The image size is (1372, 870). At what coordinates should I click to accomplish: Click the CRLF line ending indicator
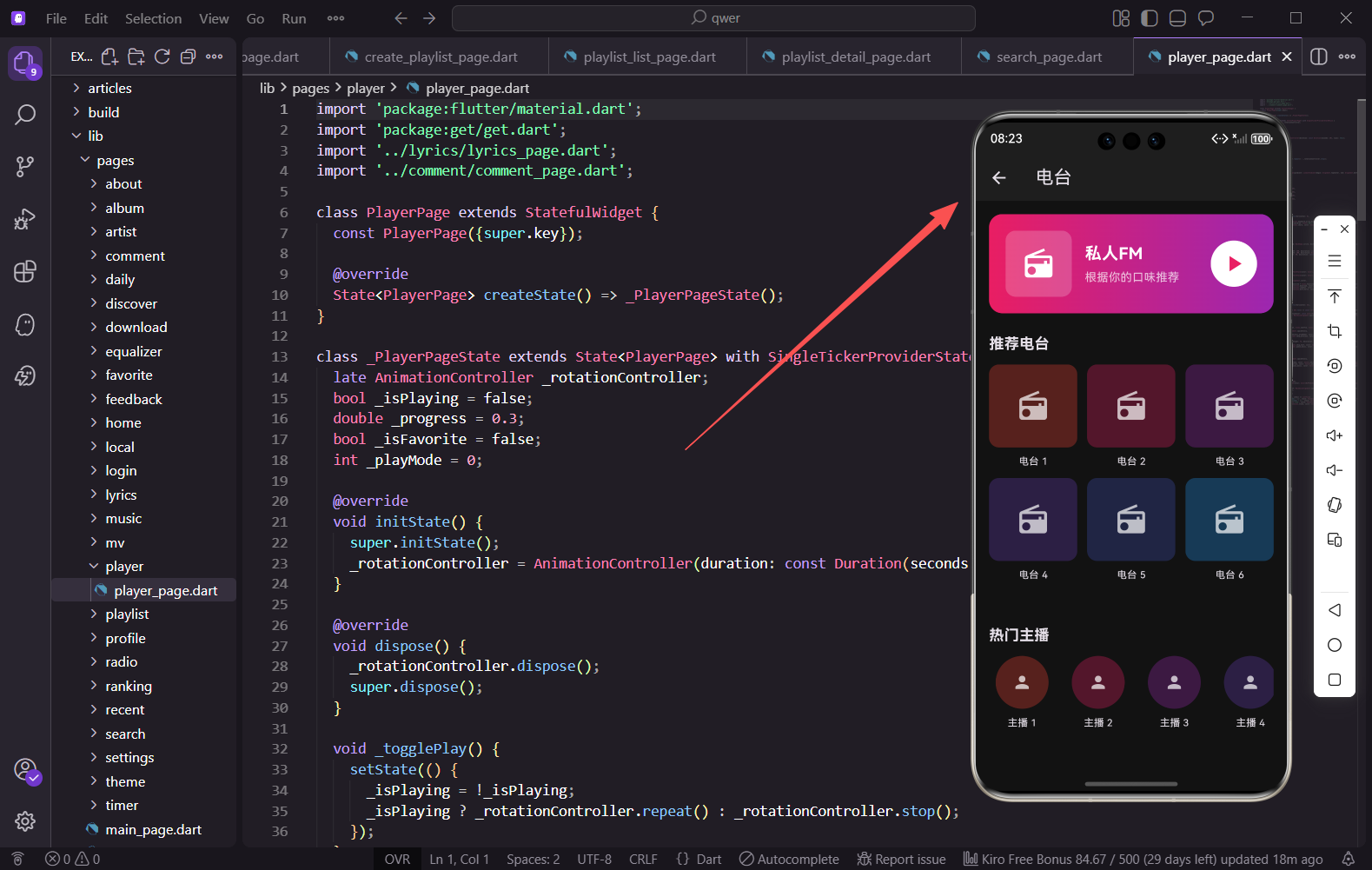click(x=643, y=859)
